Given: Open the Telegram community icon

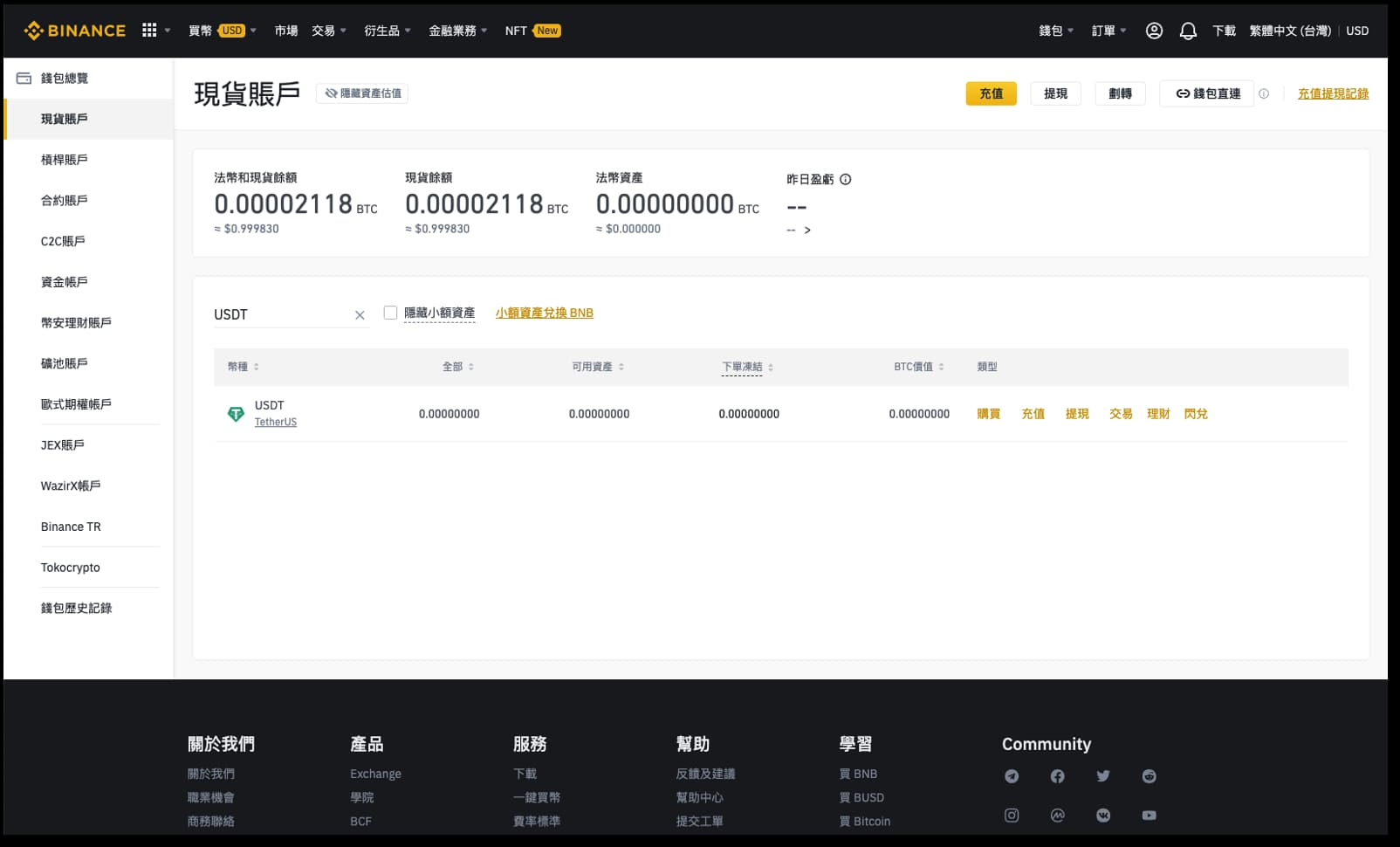Looking at the screenshot, I should (x=1012, y=775).
